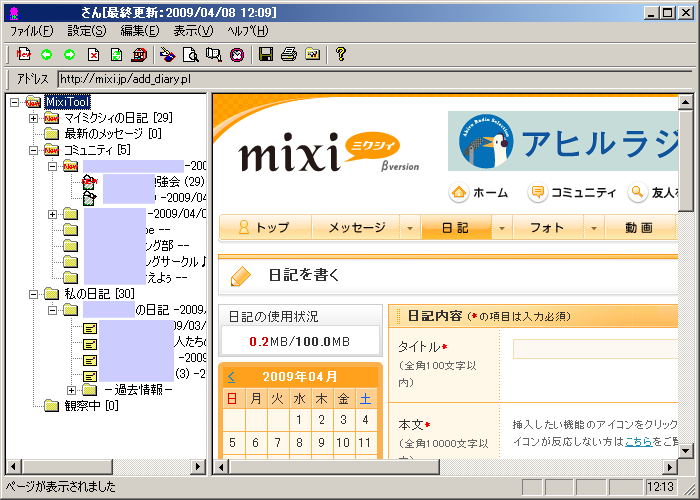Click the status bar clock 12:13
This screenshot has height=500, width=700.
(x=660, y=487)
